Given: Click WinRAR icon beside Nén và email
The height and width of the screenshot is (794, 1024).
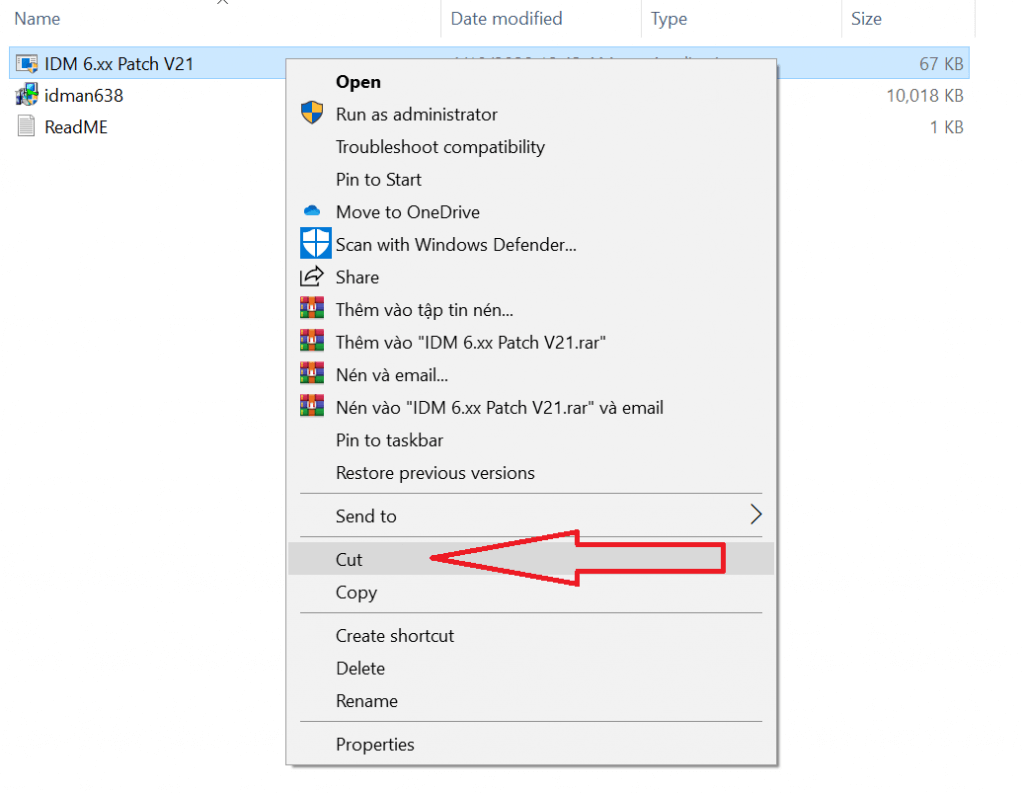Looking at the screenshot, I should coord(313,374).
